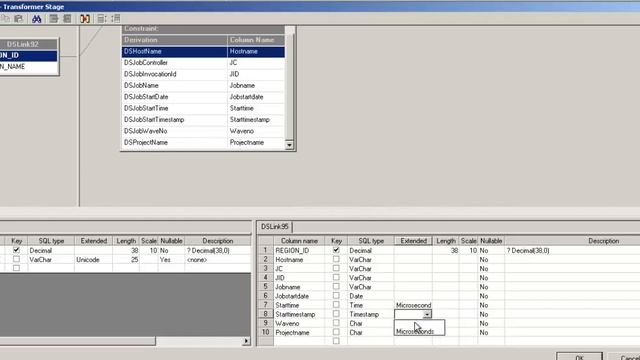Click Unicode Extended cell in left grid
Viewport: 640px width, 360px height.
pyautogui.click(x=93, y=260)
